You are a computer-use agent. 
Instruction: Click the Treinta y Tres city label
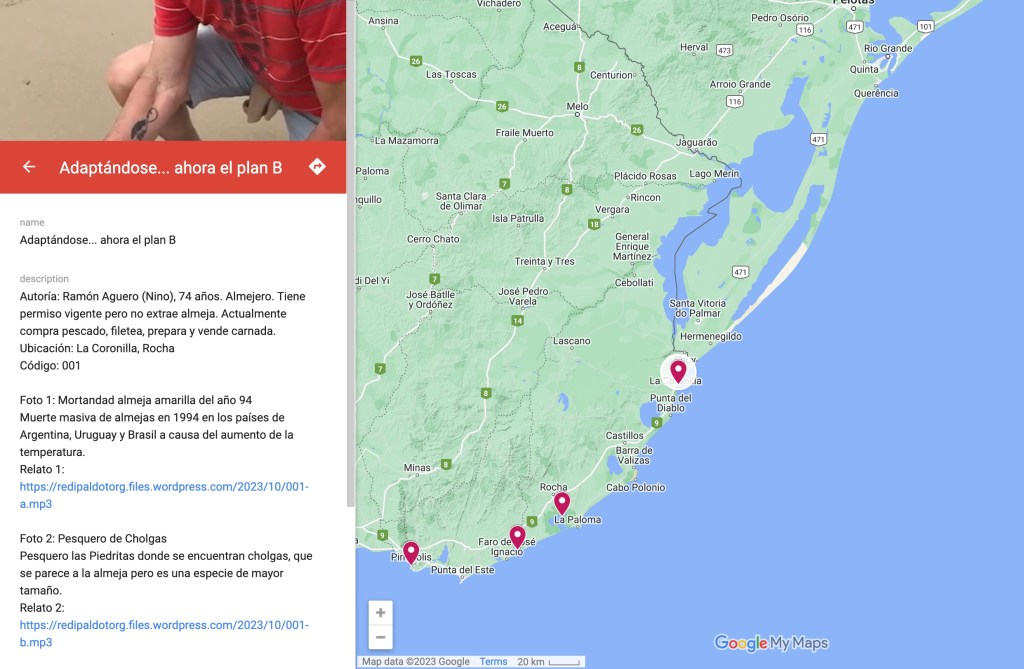(545, 261)
